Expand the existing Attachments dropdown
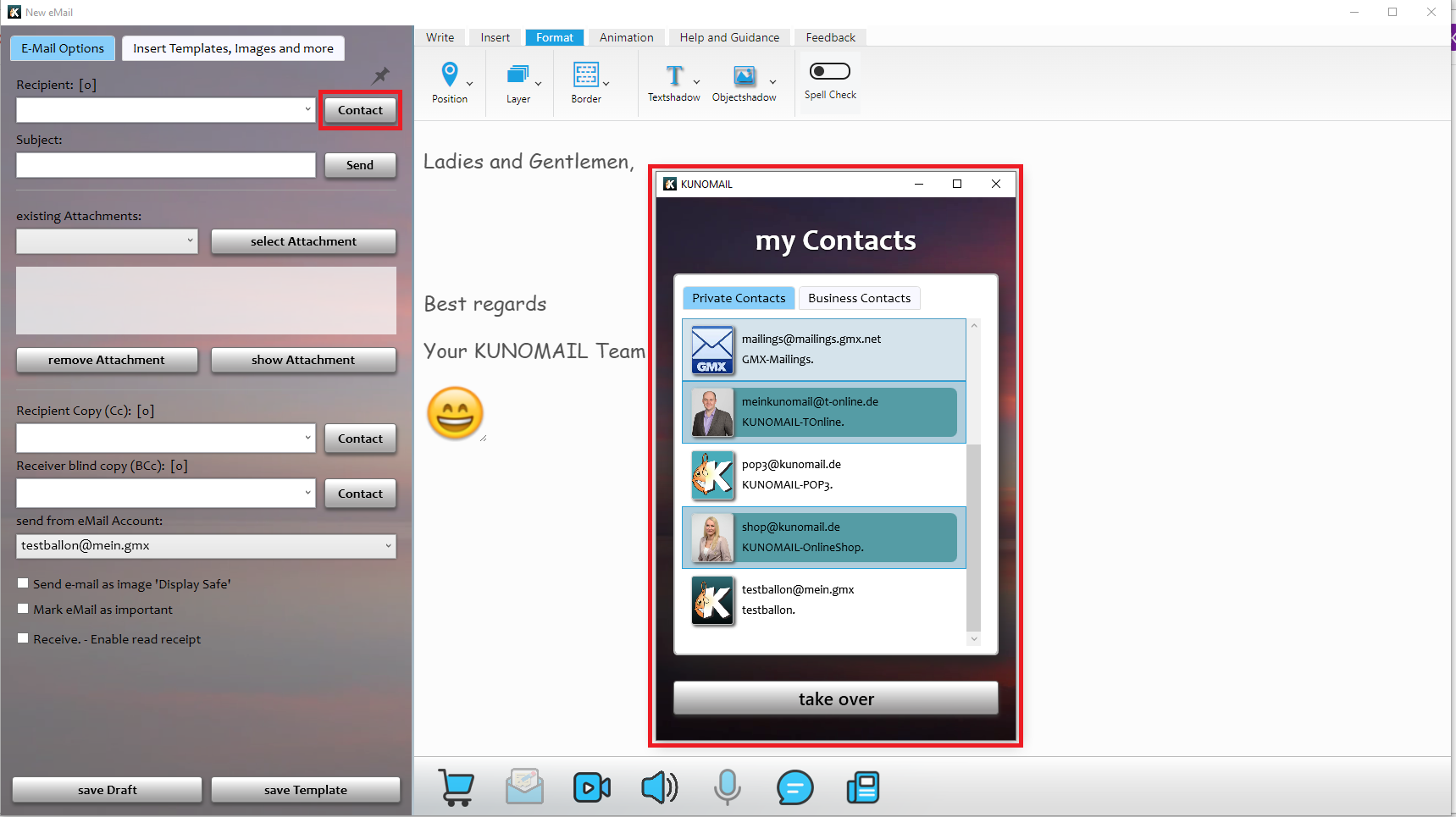The width and height of the screenshot is (1456, 817). pyautogui.click(x=190, y=241)
